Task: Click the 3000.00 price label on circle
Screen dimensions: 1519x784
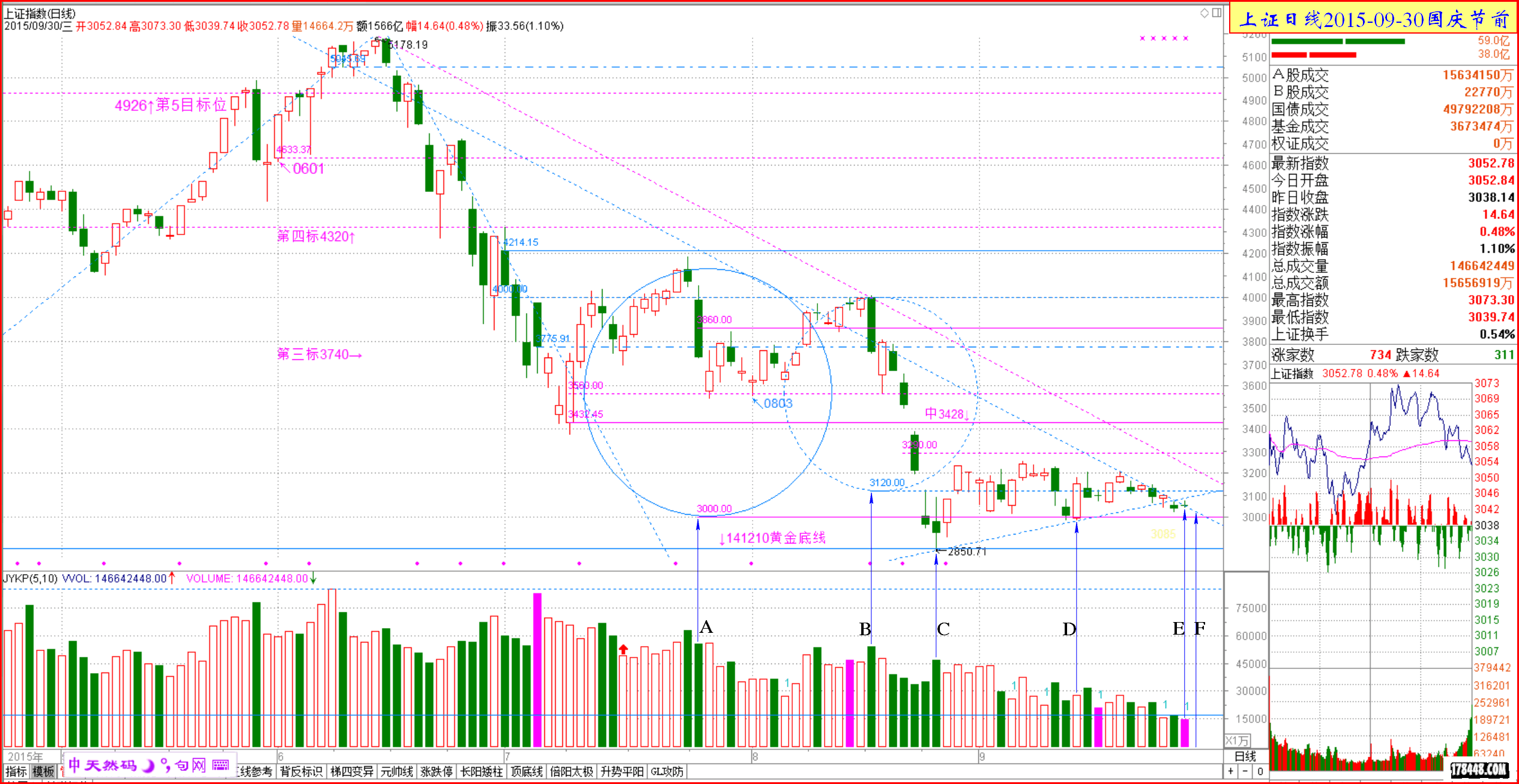Action: (x=714, y=509)
